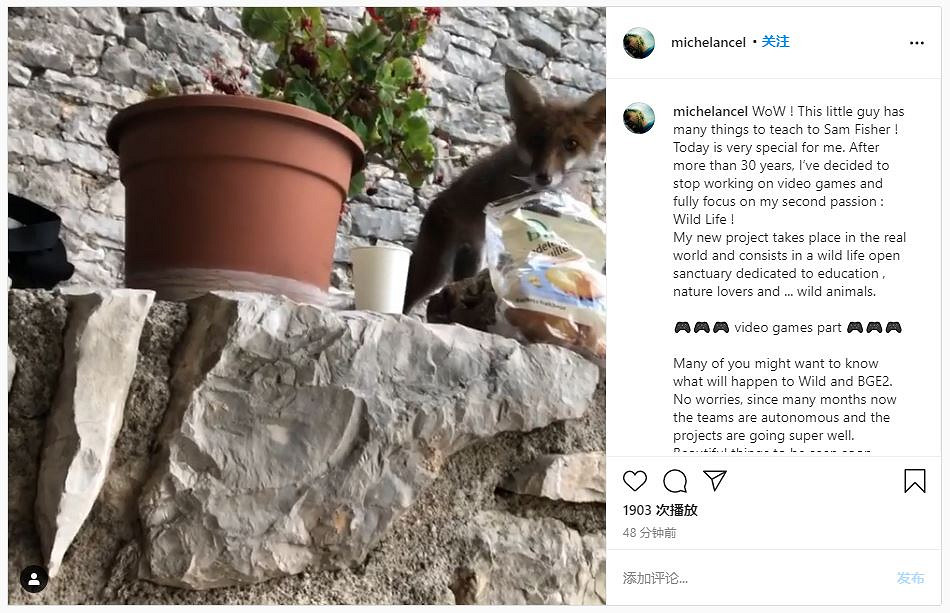Click the avatar beside the caption text
Screen dimensions: 950x613
point(639,118)
